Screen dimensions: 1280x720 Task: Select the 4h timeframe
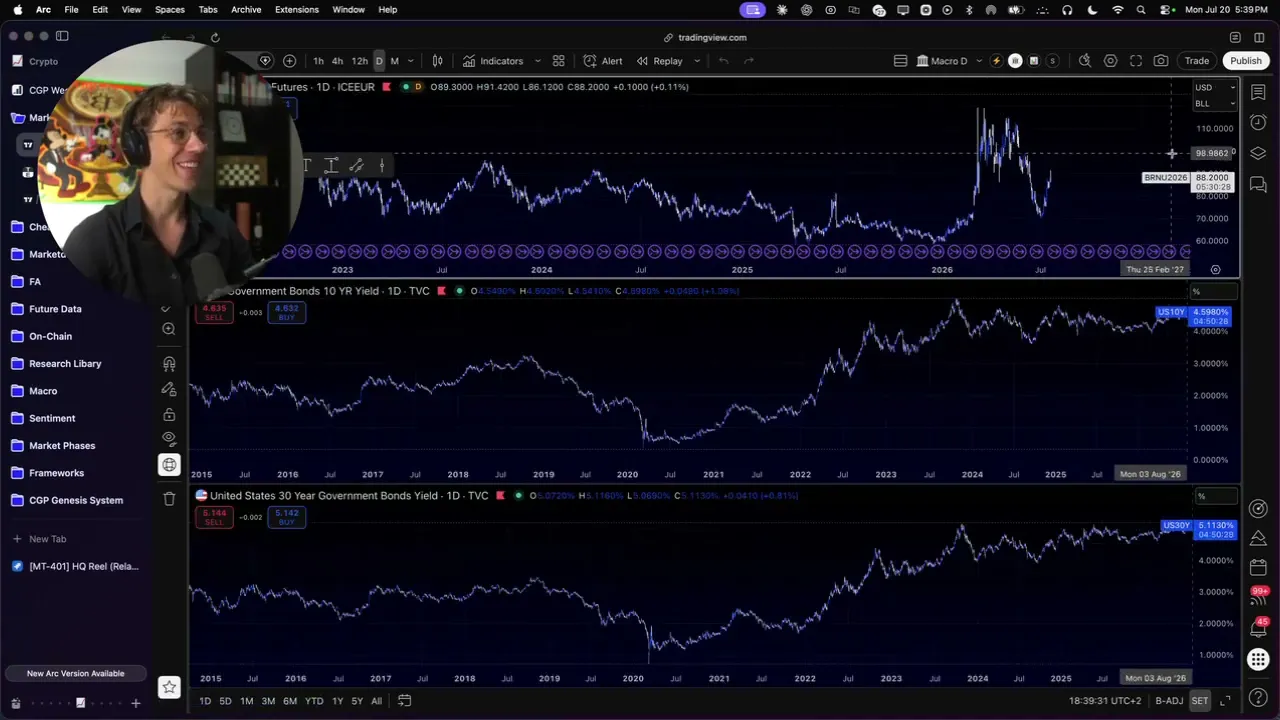click(x=337, y=61)
